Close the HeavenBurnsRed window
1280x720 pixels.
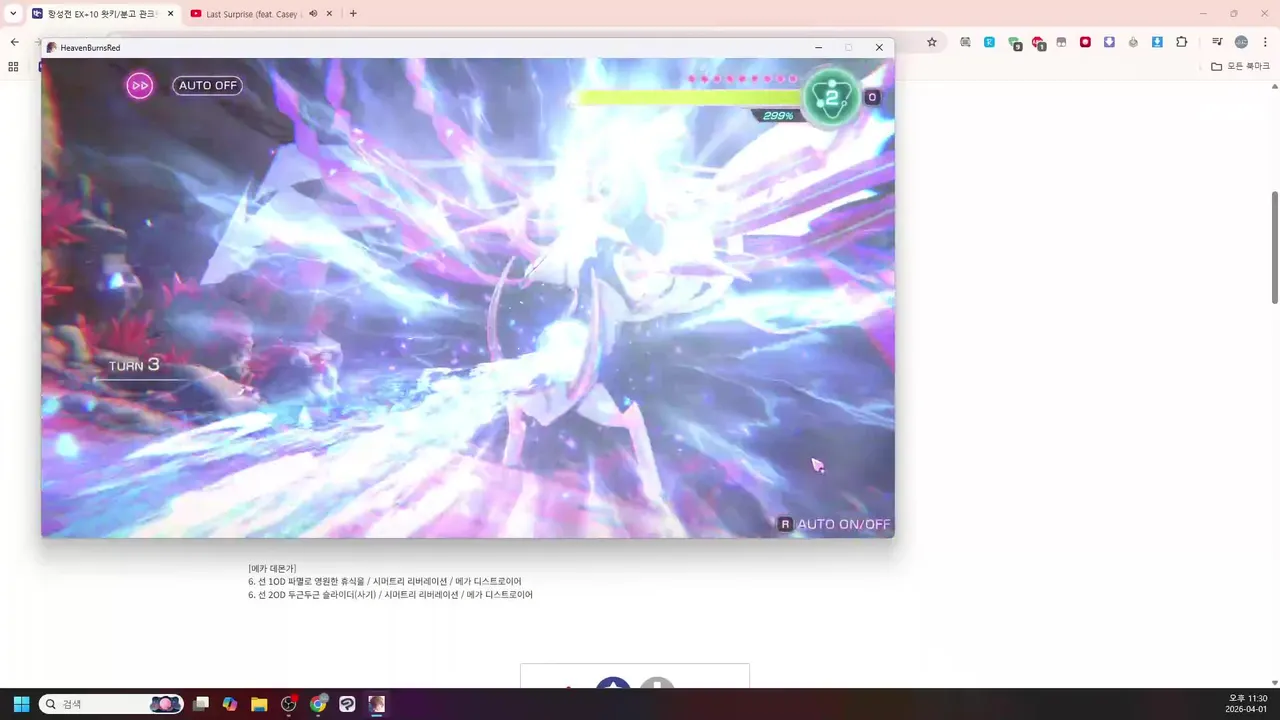tap(879, 47)
